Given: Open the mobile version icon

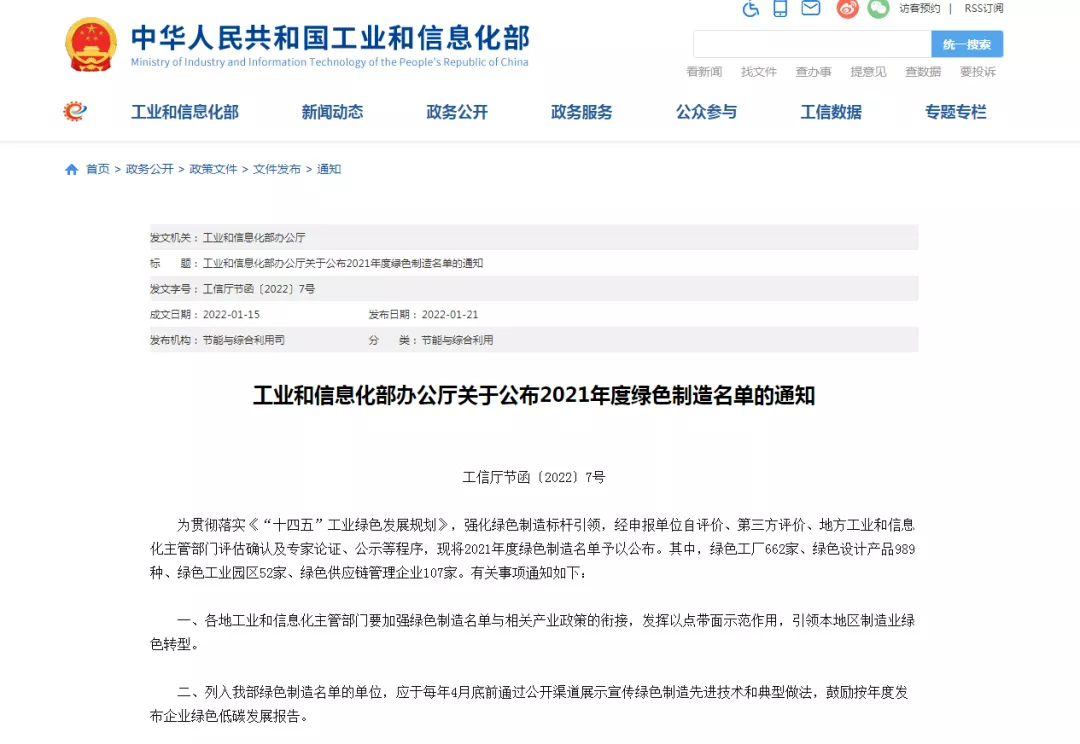Looking at the screenshot, I should (780, 8).
